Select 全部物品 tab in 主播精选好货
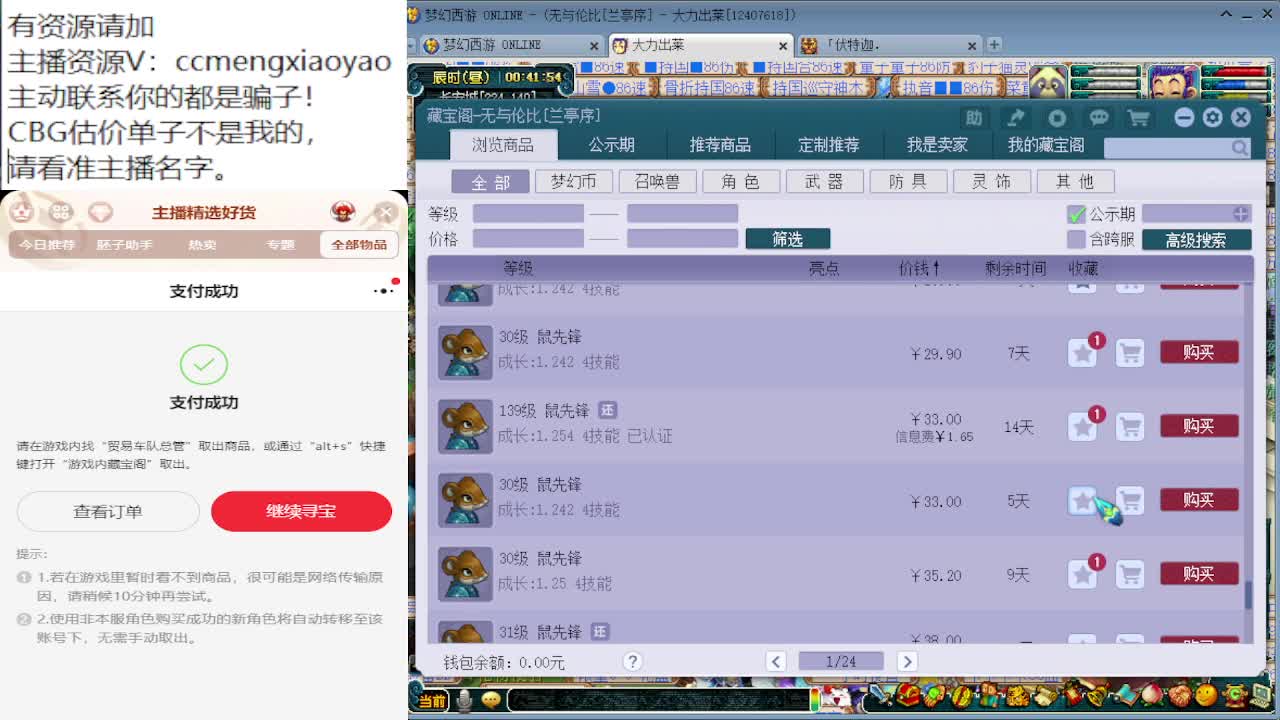1280x720 pixels. click(359, 245)
